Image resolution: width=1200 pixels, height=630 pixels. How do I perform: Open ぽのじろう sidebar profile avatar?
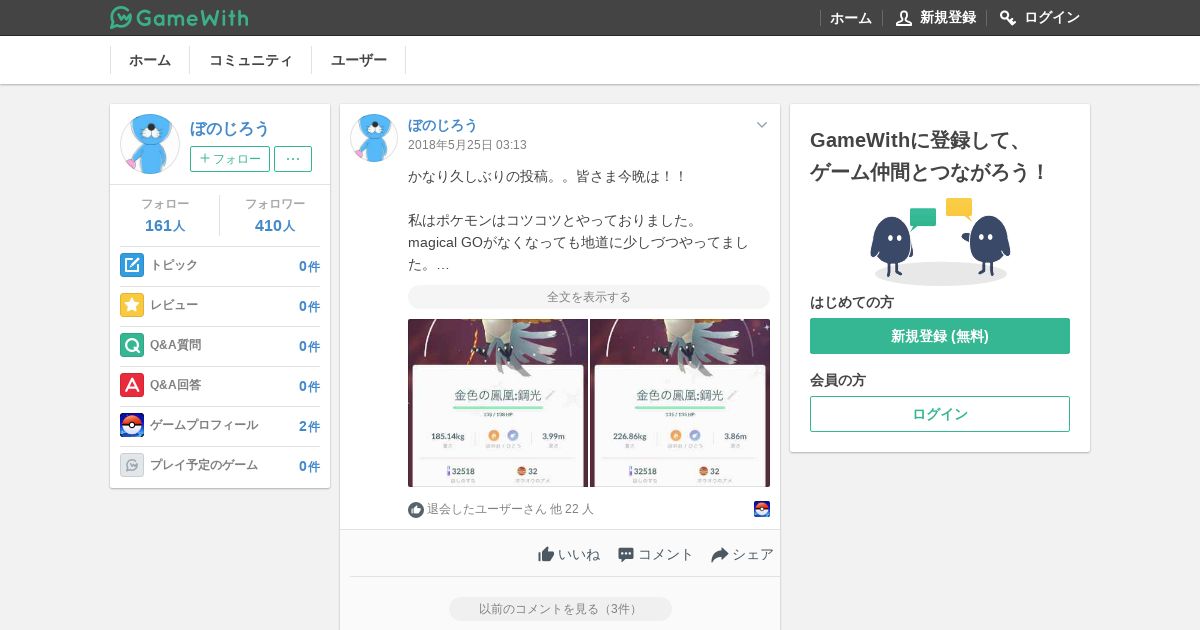(x=150, y=144)
